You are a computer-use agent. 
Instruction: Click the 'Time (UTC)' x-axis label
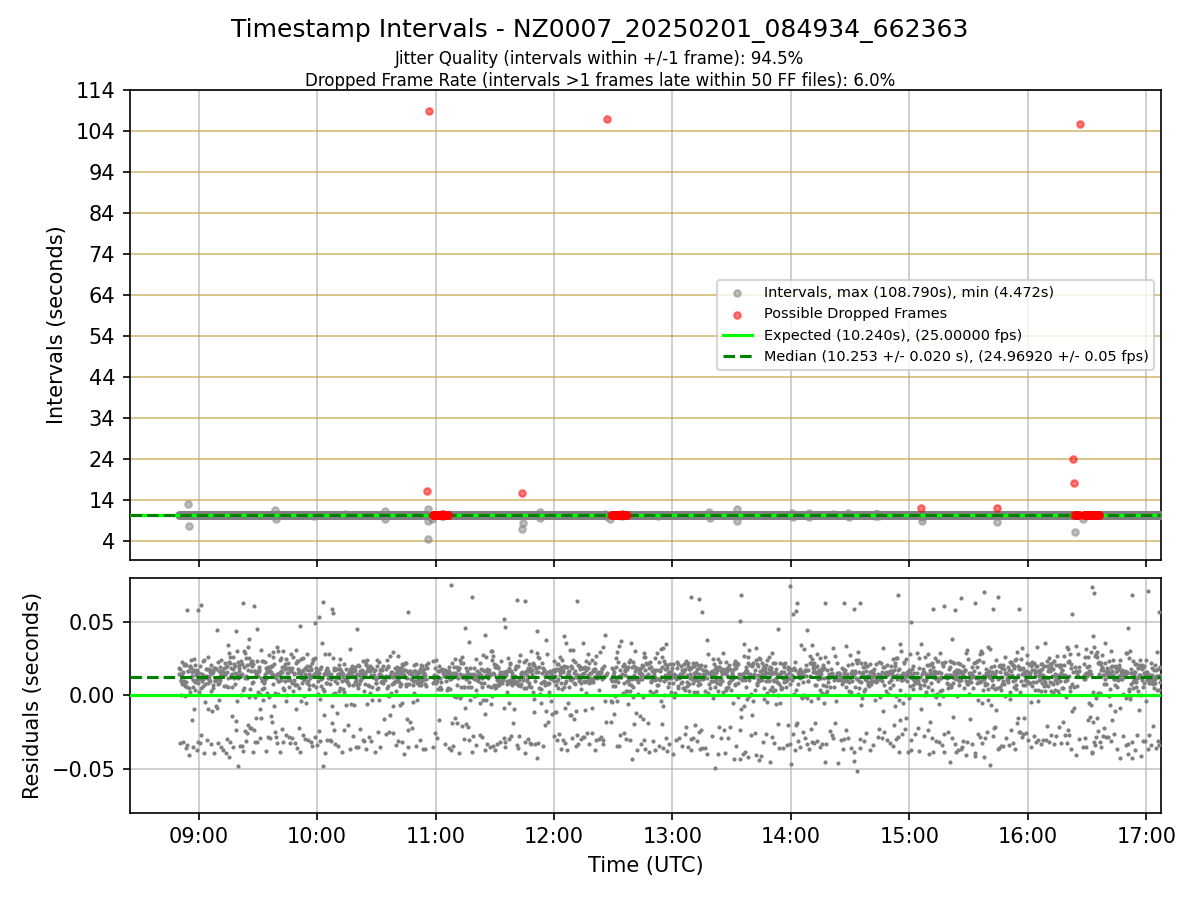point(645,865)
